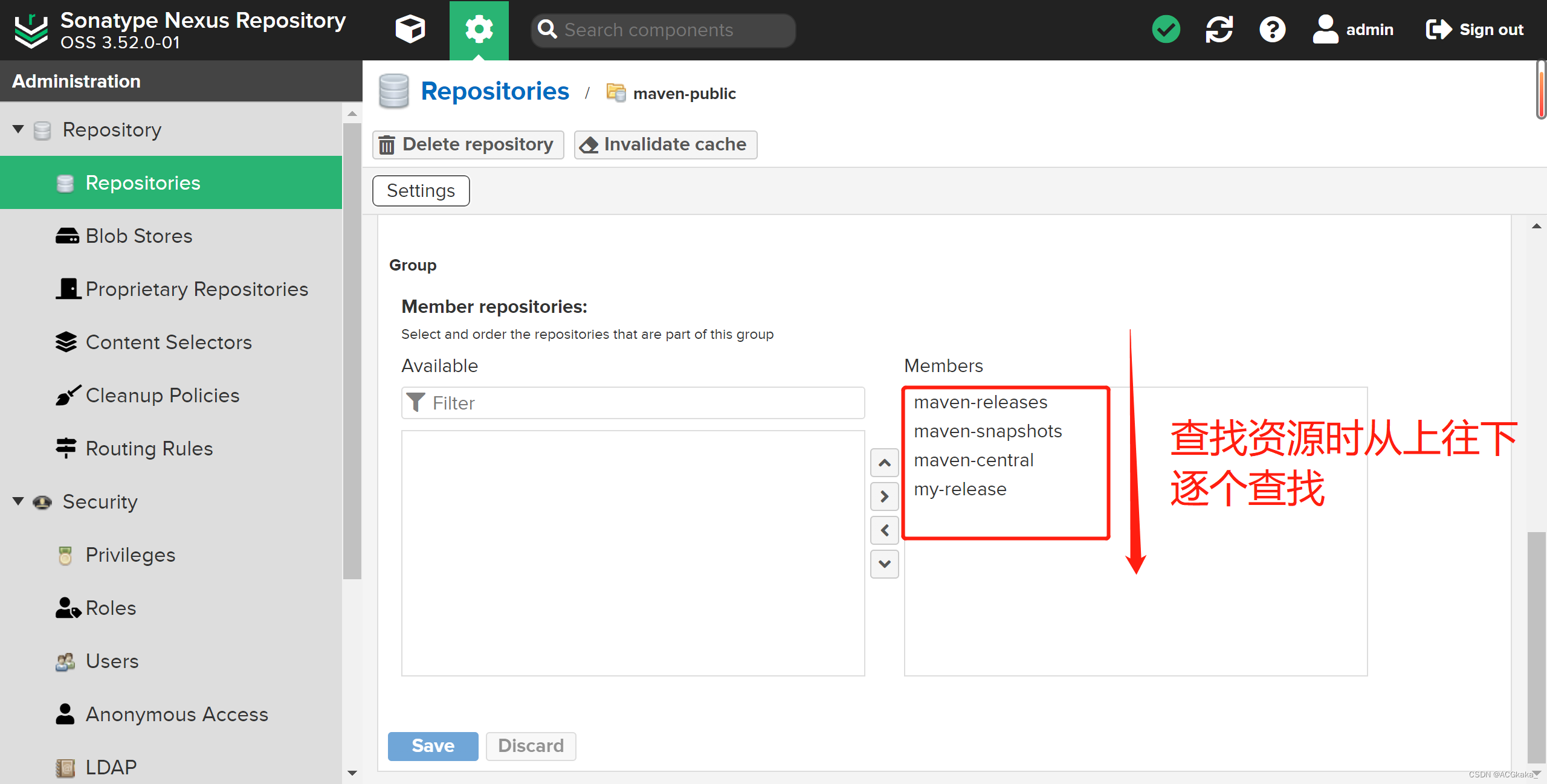Image resolution: width=1547 pixels, height=784 pixels.
Task: Remove from members with the left arrow
Action: (x=884, y=530)
